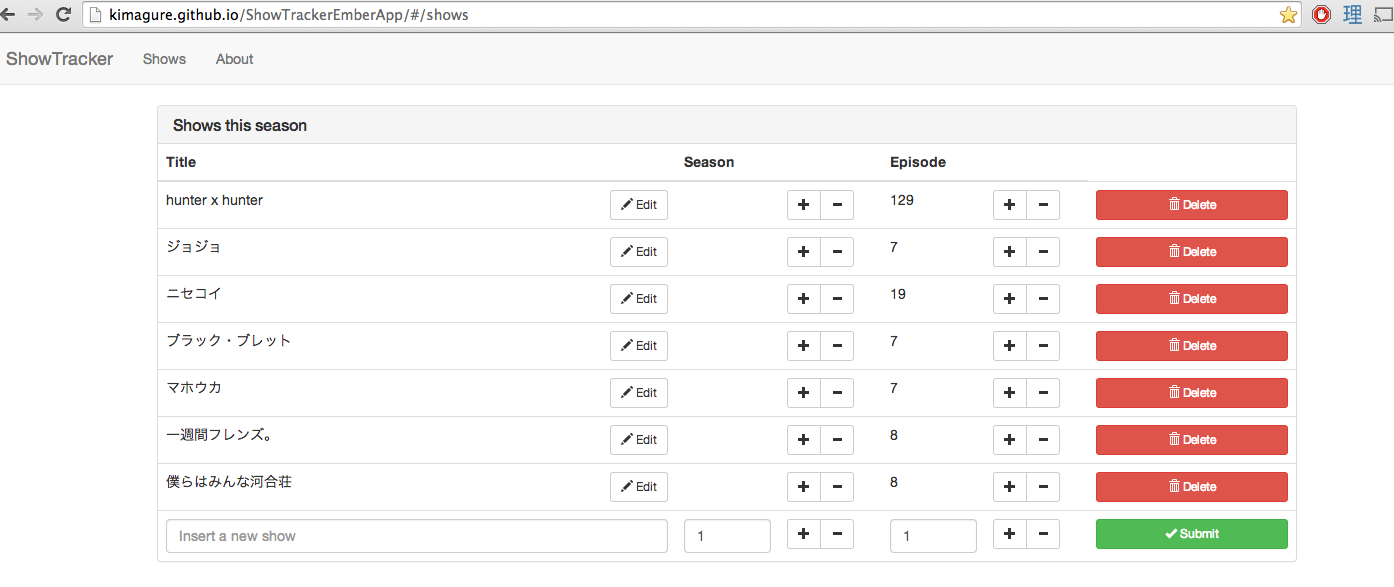Delete the ジョジョ show entry
The width and height of the screenshot is (1394, 587).
1190,251
